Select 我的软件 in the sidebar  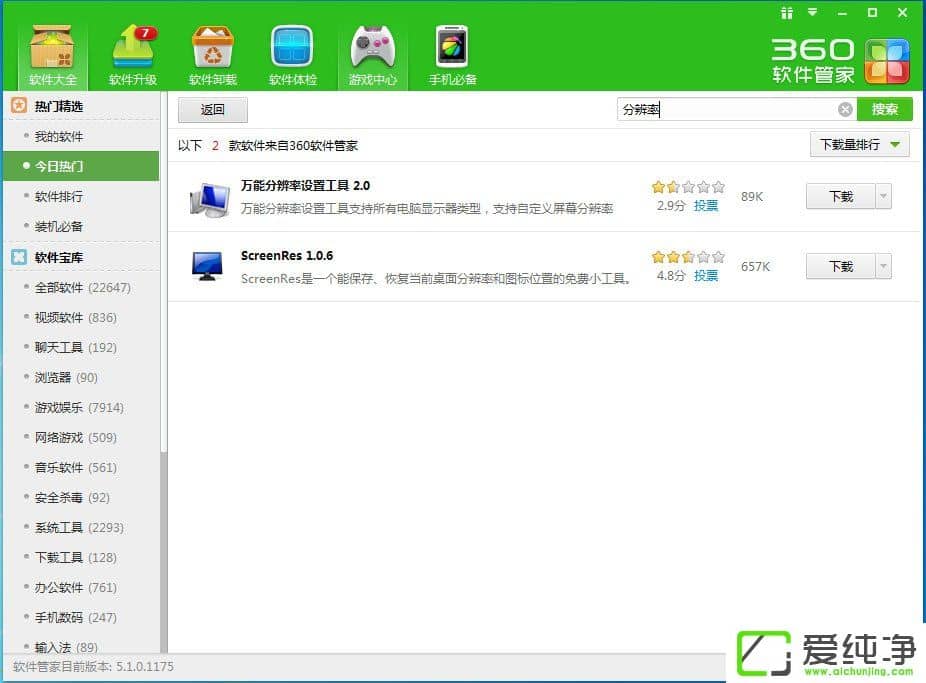pos(59,137)
